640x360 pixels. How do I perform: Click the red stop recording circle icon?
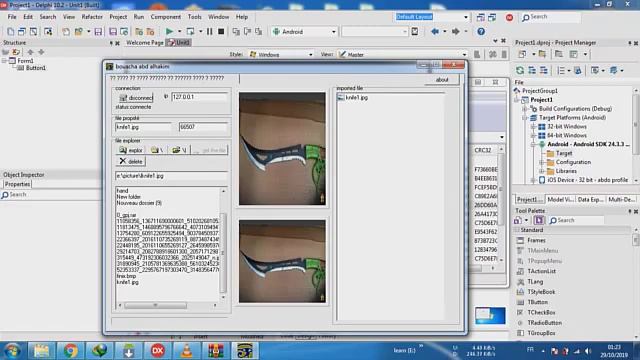[509, 17]
